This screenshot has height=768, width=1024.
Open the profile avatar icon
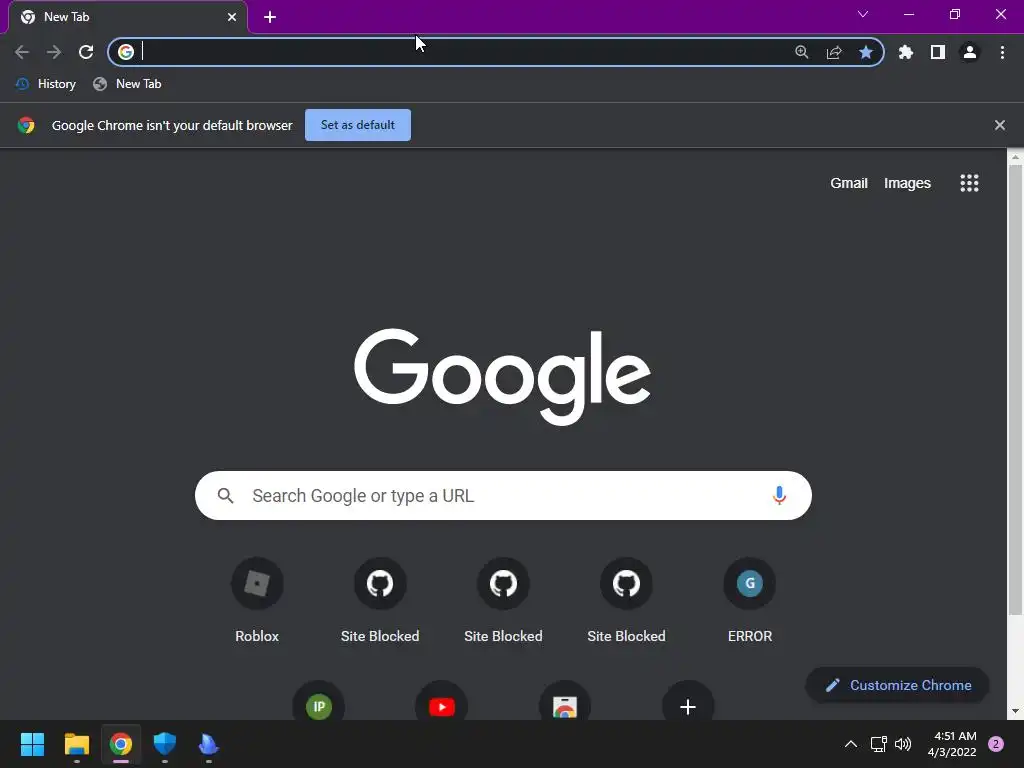[970, 52]
